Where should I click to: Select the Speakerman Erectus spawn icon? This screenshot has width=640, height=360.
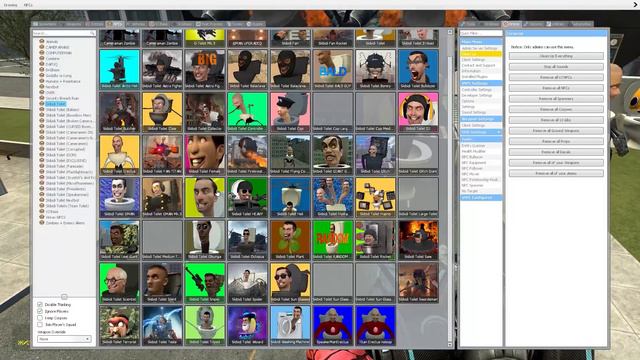(333, 325)
